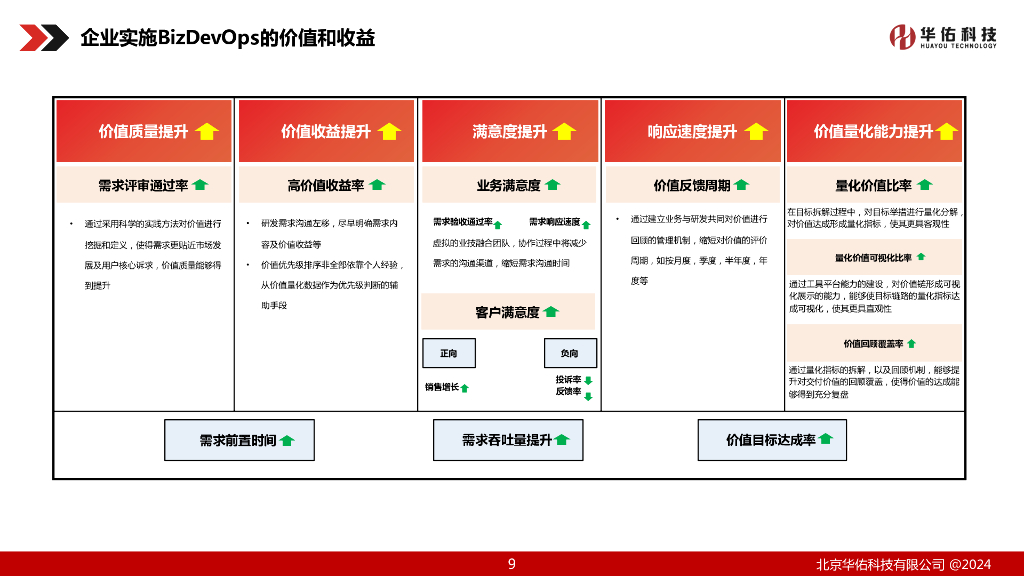1024x576 pixels.
Task: Click the 需求验收通过率 text
Action: point(462,222)
